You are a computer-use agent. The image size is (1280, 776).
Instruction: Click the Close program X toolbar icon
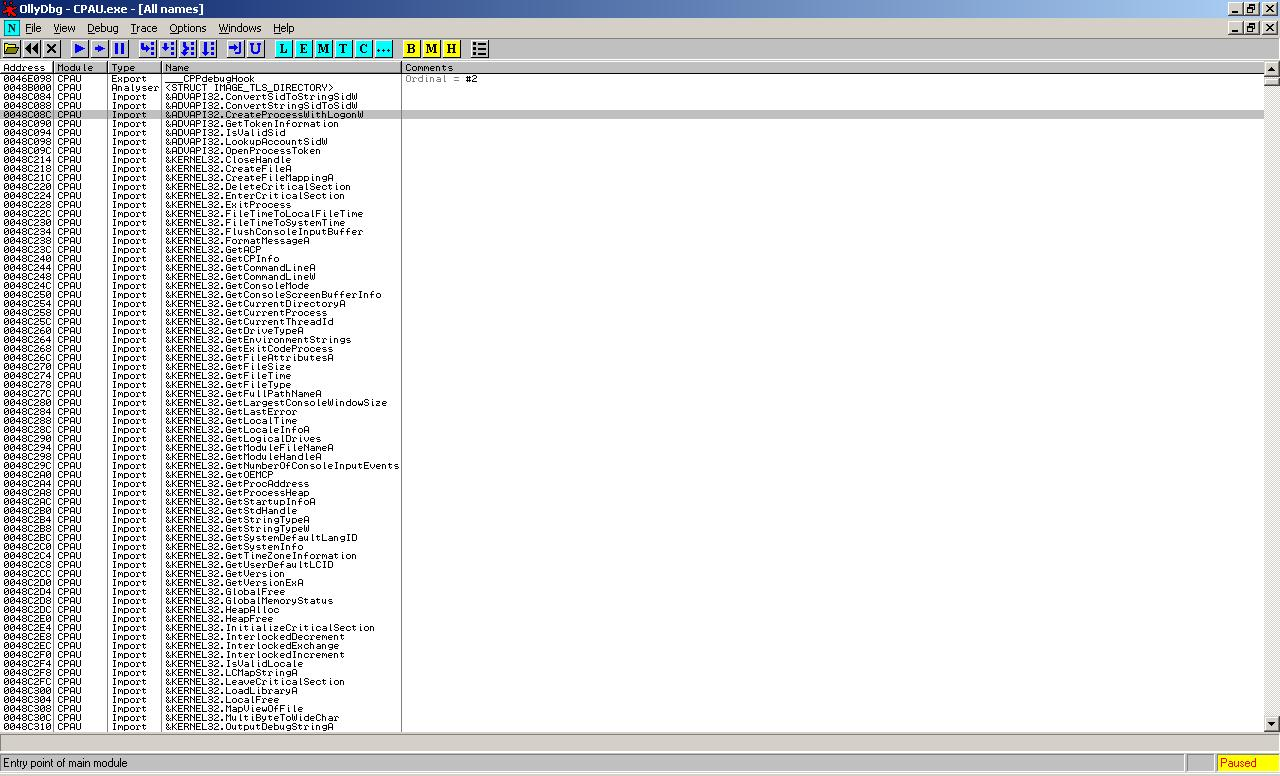coord(52,48)
